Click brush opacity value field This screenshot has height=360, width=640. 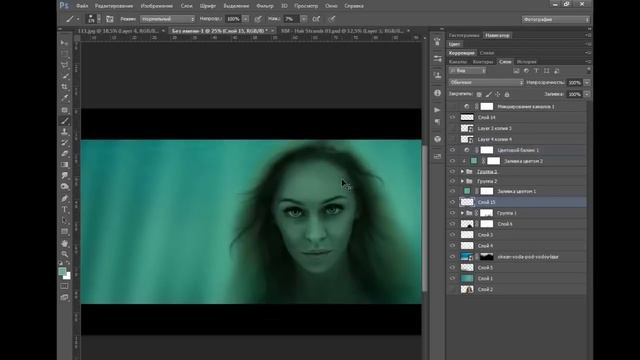[x=233, y=19]
